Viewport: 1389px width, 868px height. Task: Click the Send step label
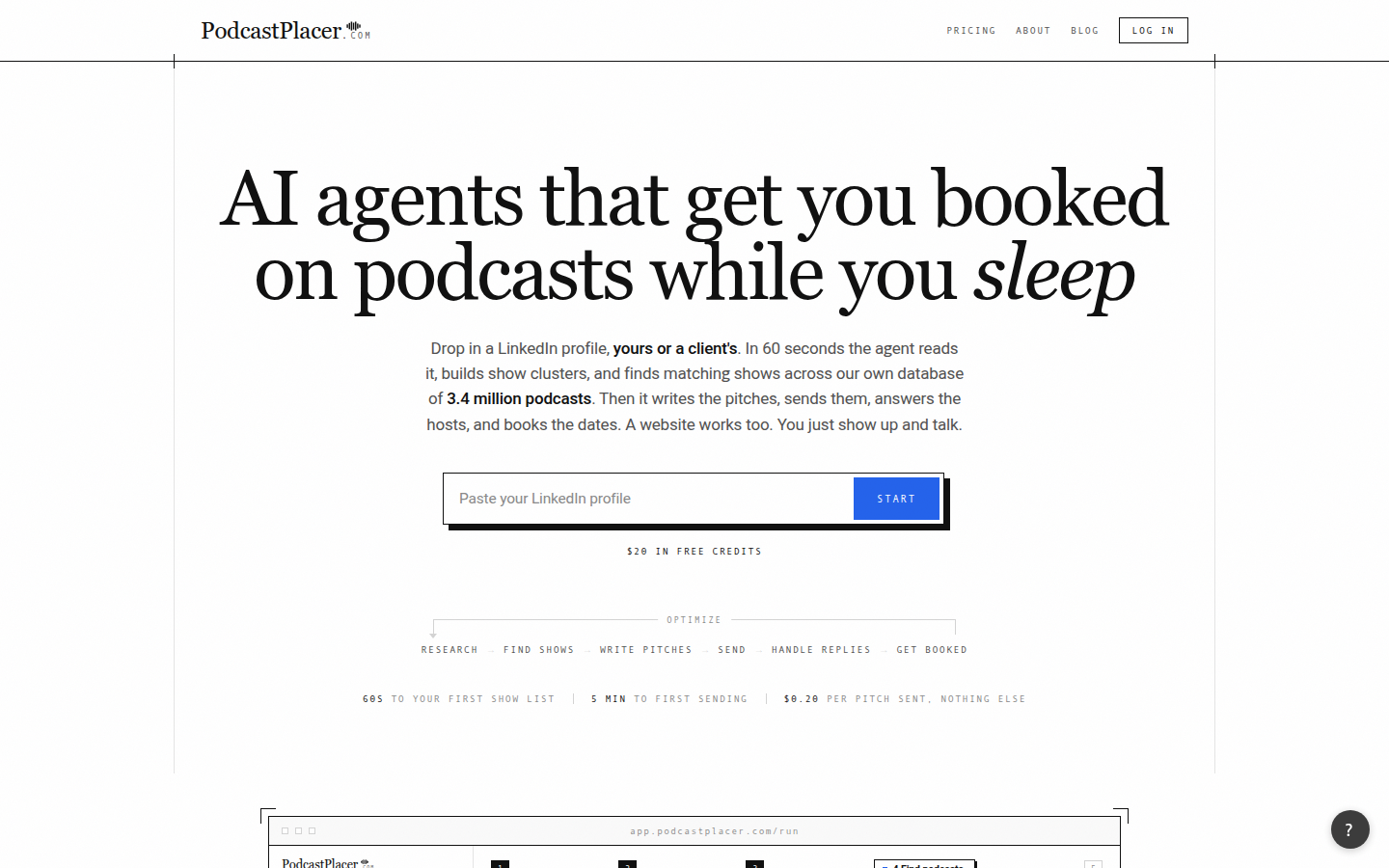pos(732,650)
